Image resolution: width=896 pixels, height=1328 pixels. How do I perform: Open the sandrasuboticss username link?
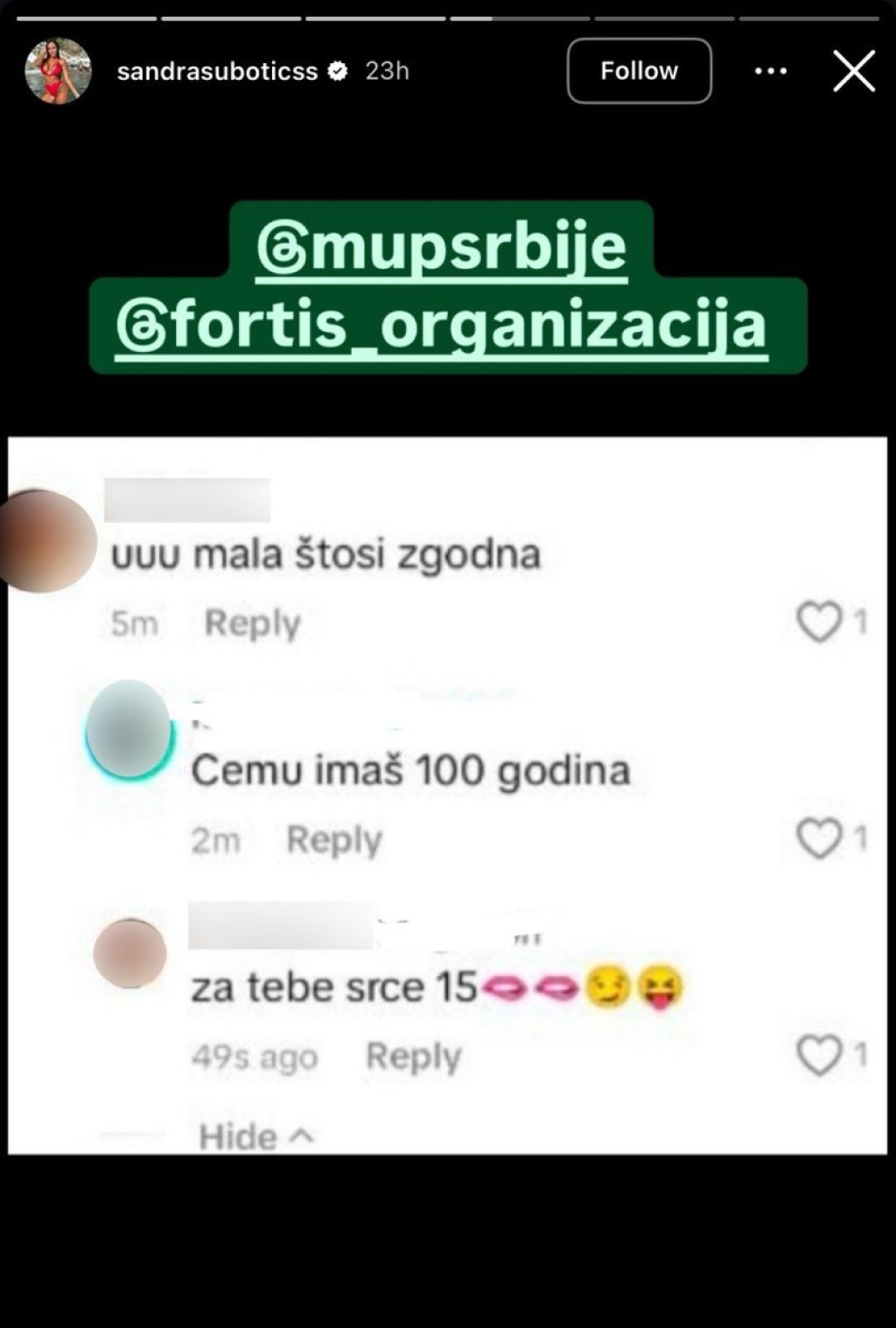pyautogui.click(x=217, y=71)
